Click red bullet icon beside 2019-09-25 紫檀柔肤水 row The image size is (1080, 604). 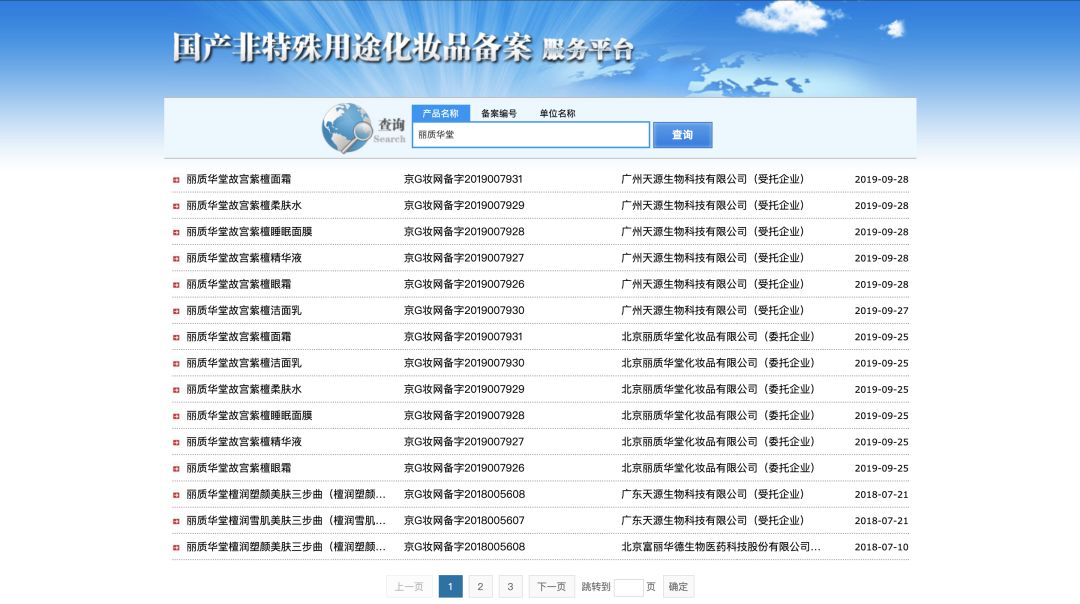[x=176, y=390]
